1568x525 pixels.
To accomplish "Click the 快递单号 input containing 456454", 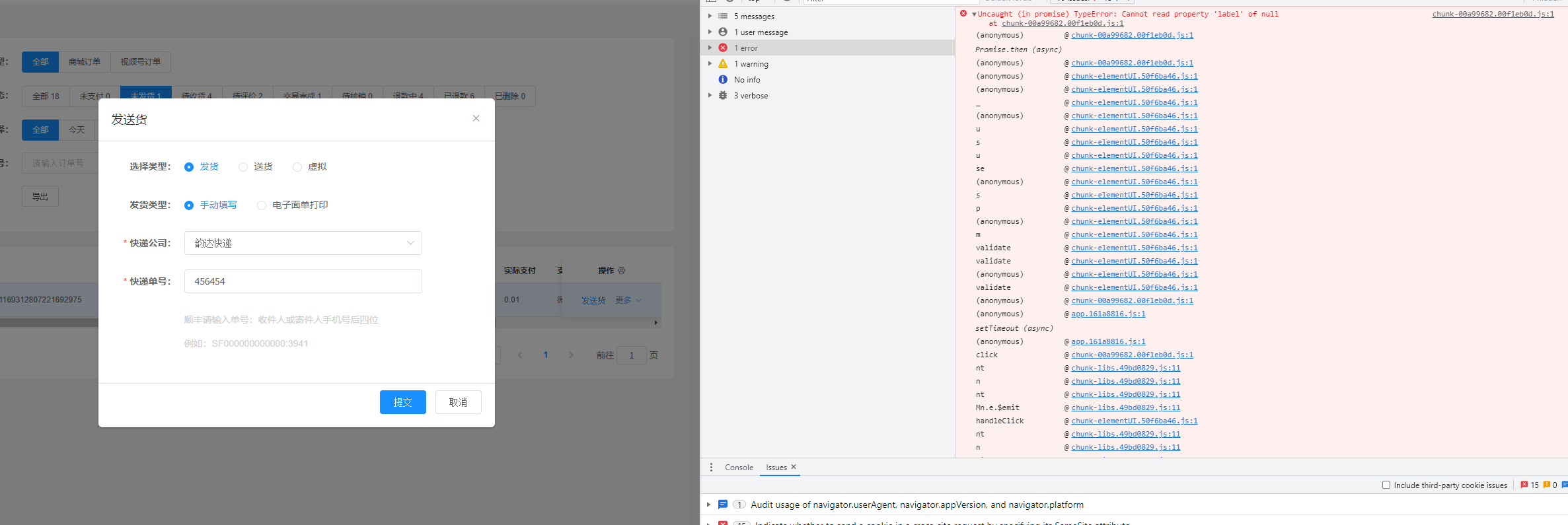I will coord(303,281).
